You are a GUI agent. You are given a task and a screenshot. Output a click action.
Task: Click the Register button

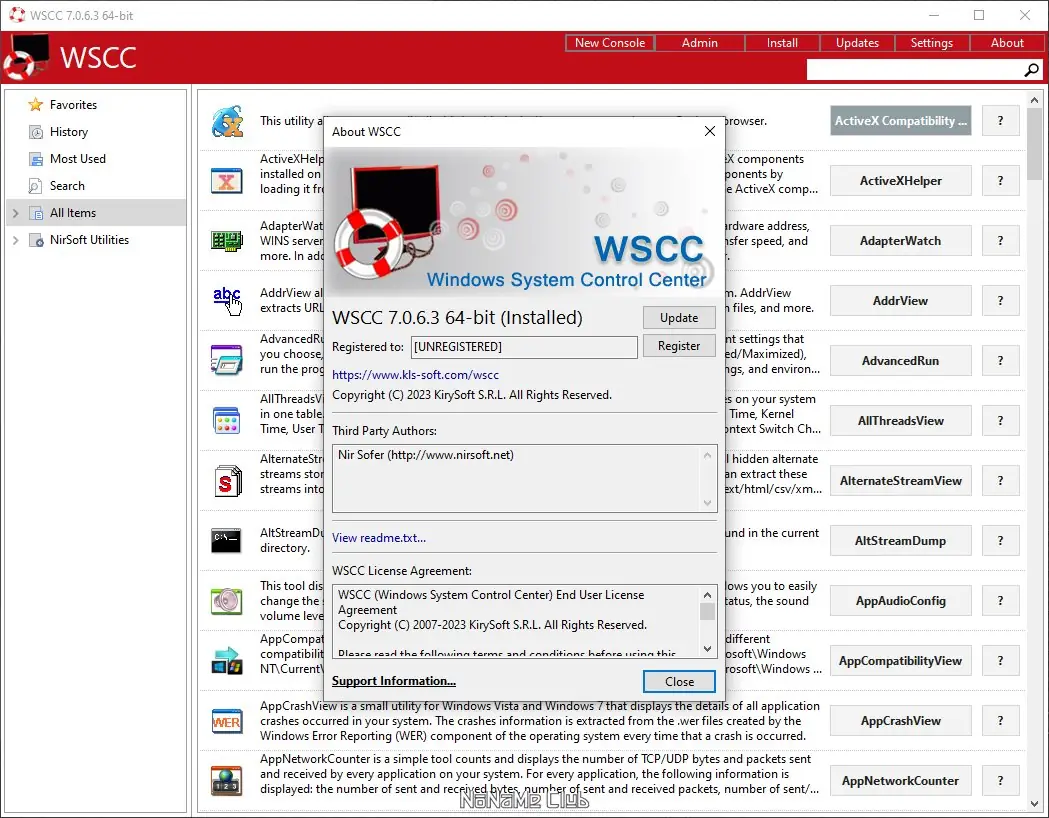679,346
